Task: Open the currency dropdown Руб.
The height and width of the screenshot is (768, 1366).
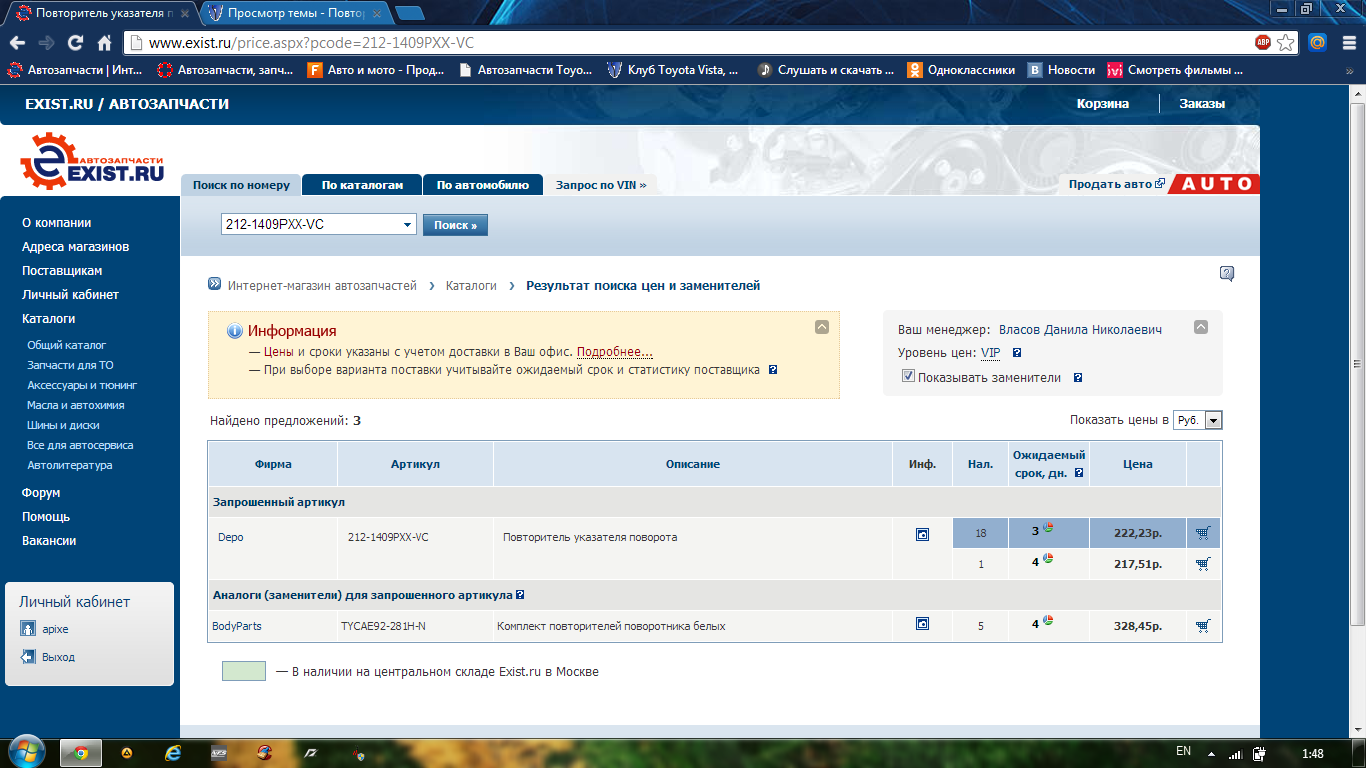Action: pyautogui.click(x=1213, y=421)
